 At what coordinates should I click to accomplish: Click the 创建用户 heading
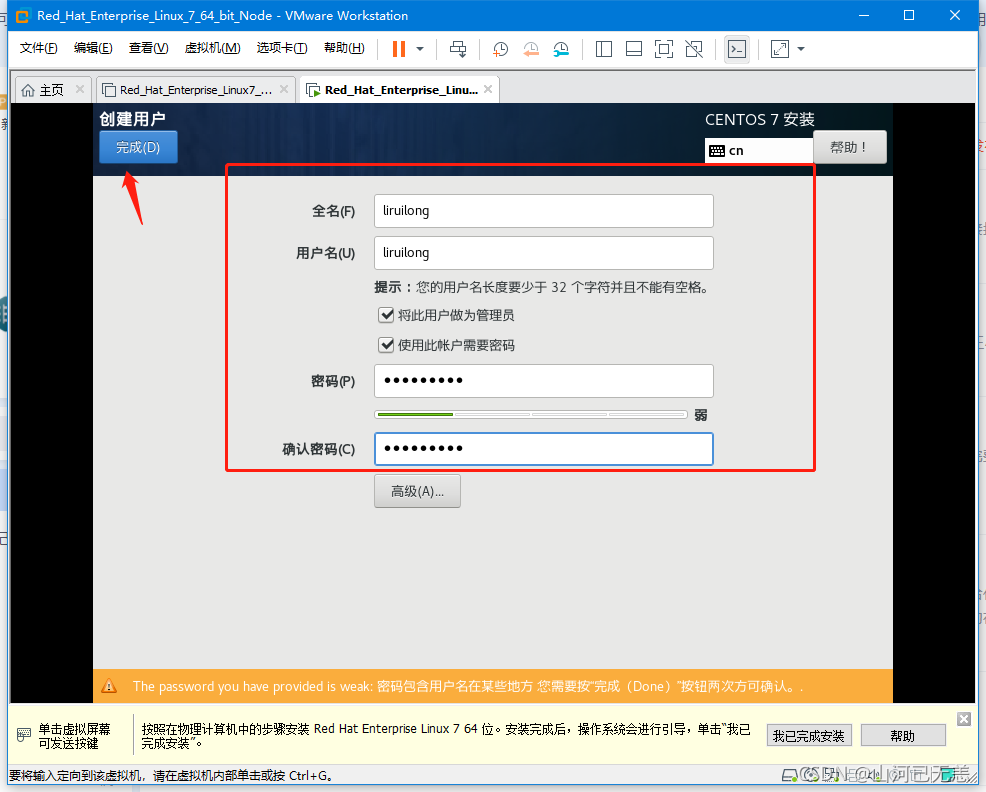[x=133, y=119]
